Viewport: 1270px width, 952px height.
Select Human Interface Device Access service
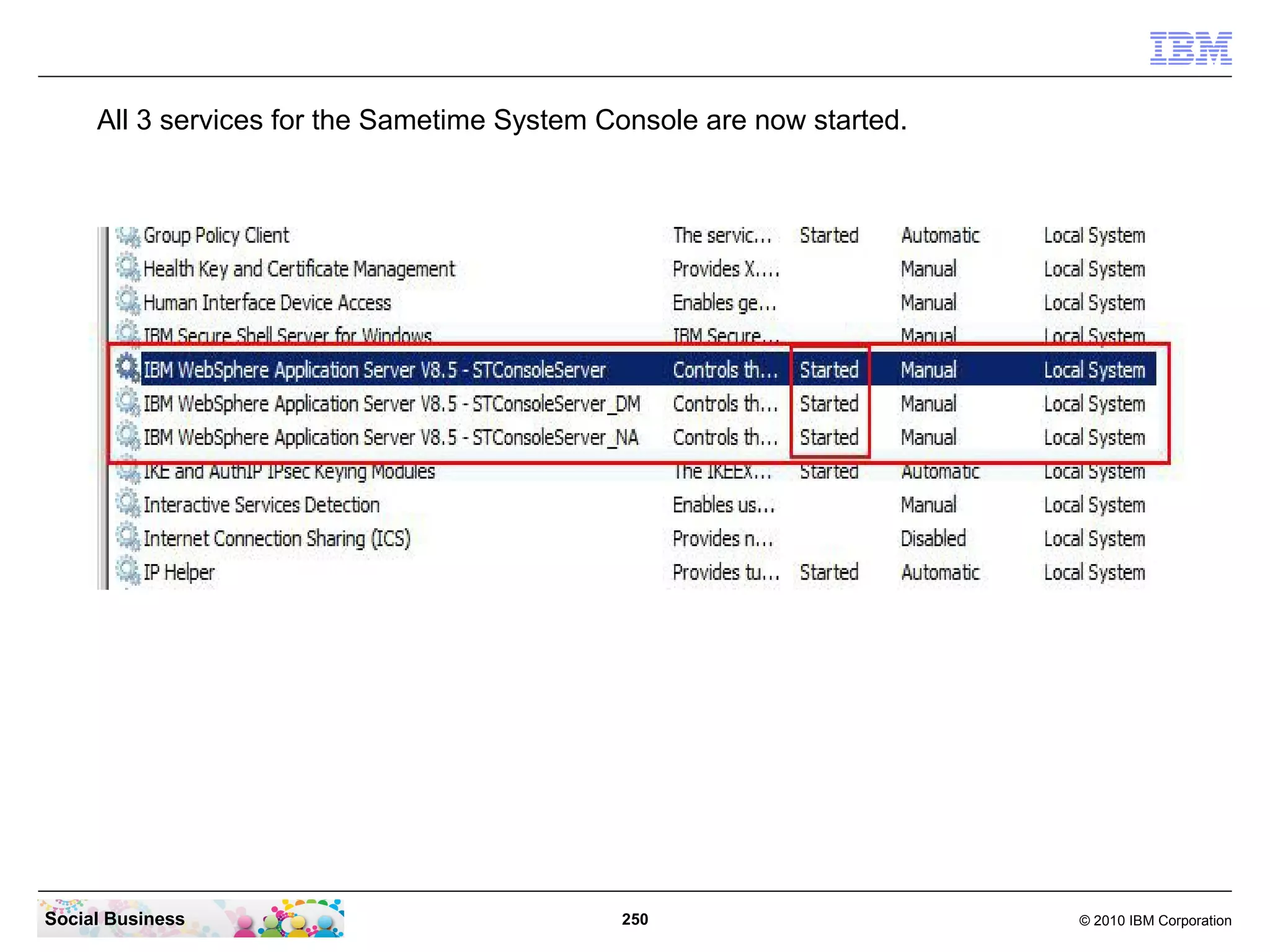coord(267,302)
